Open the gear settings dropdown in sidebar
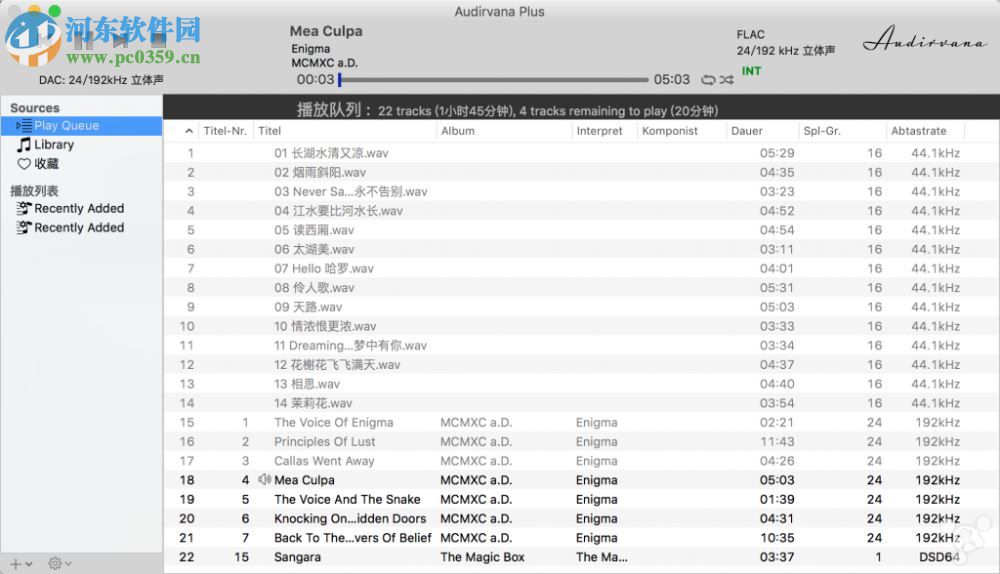Screen dimensions: 1000x574 click(60, 564)
